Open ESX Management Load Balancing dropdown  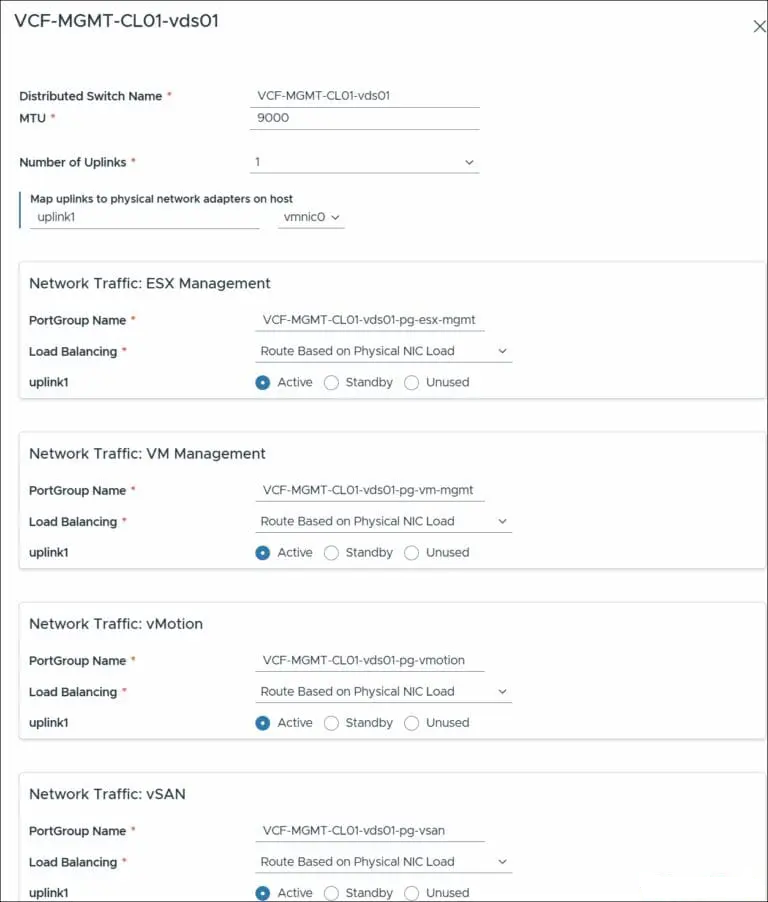click(x=384, y=351)
